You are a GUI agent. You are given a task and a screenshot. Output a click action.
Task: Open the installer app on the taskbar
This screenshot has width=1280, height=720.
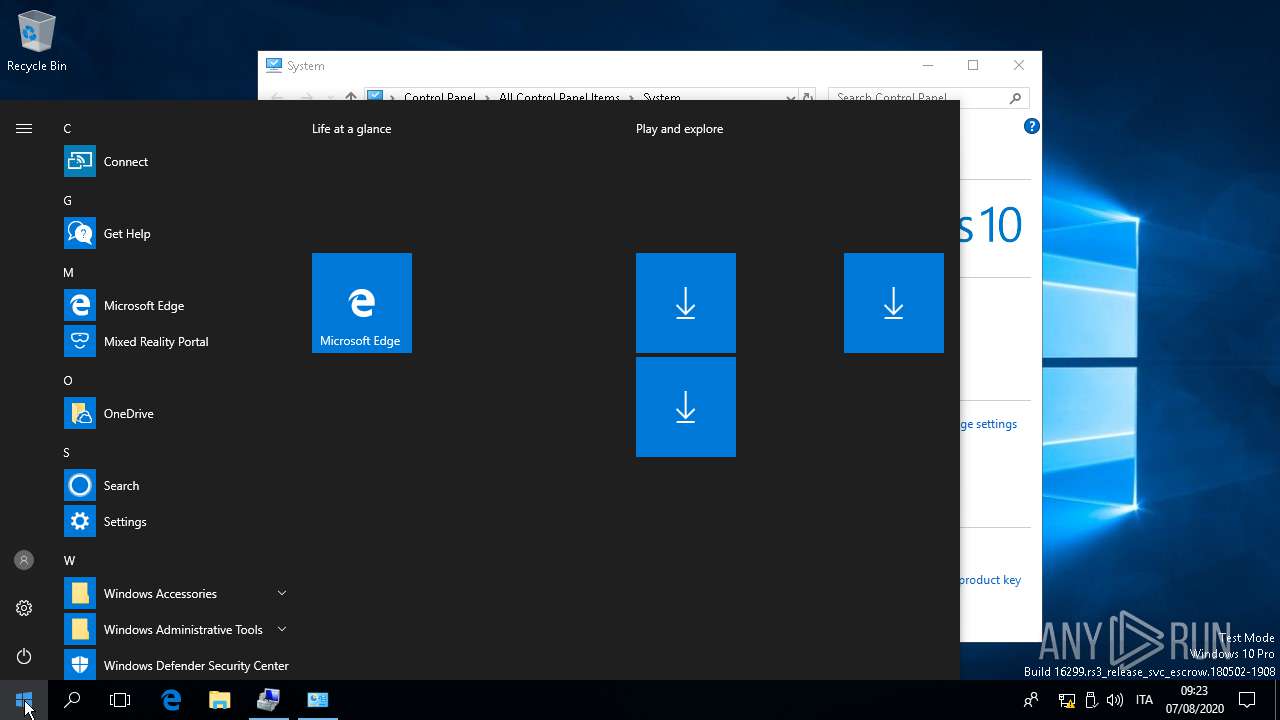click(x=268, y=700)
